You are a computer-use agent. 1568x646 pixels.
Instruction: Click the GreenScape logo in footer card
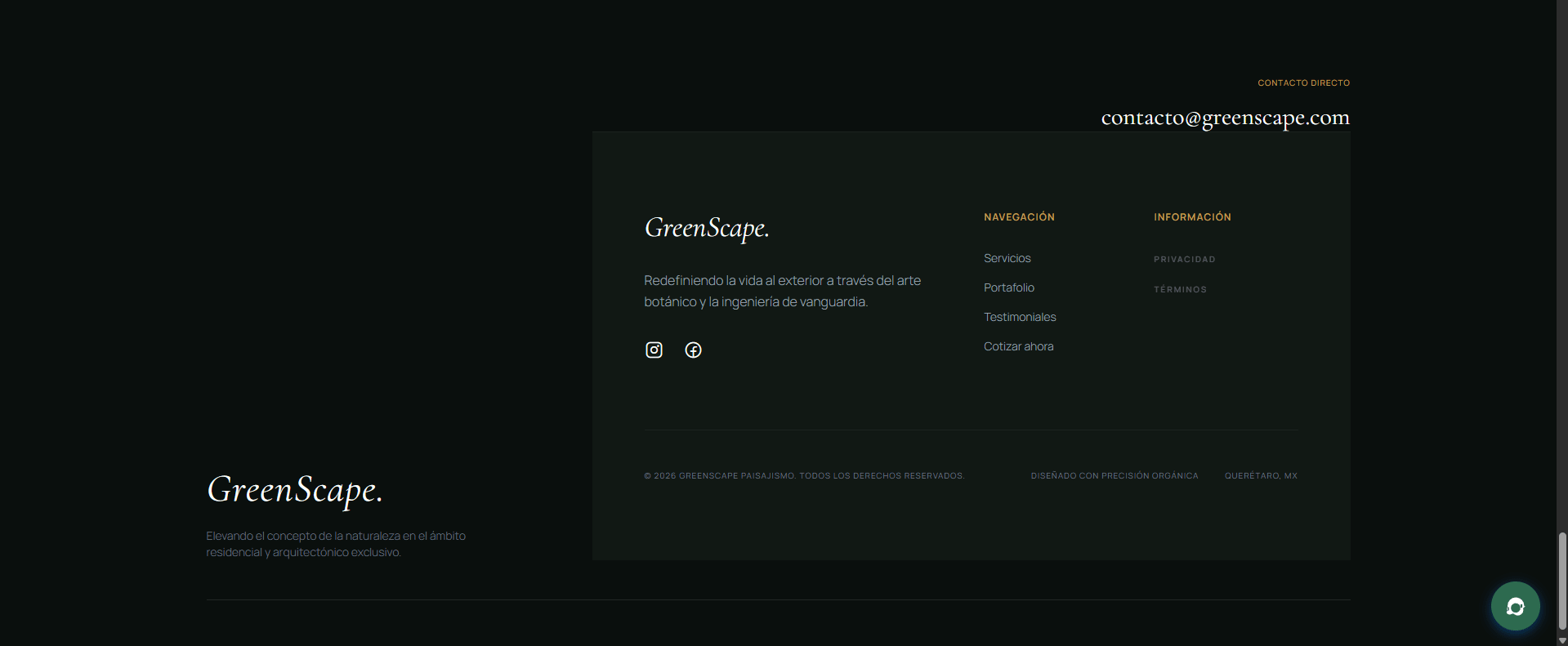pyautogui.click(x=707, y=228)
